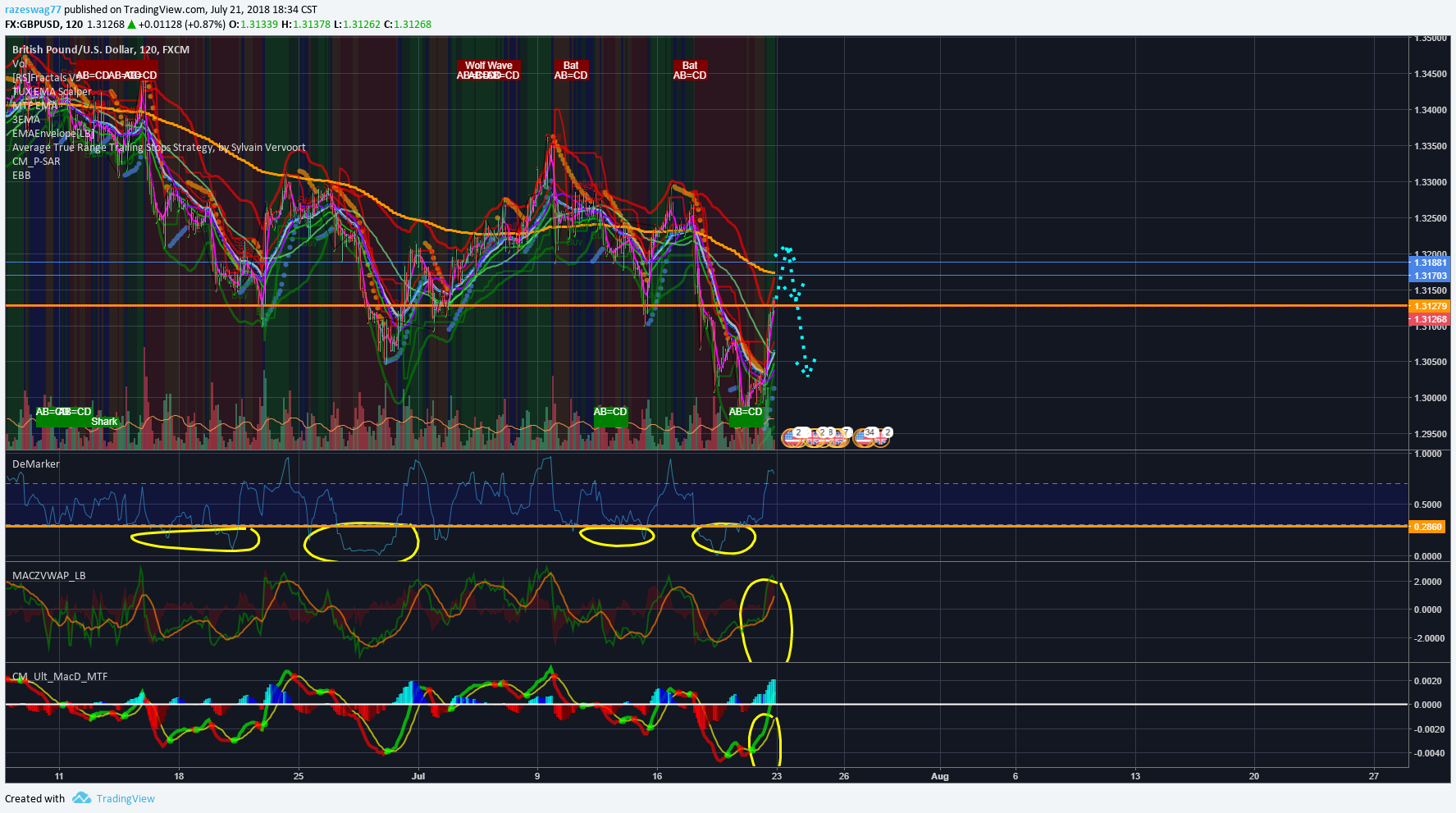1456x813 pixels.
Task: Click the -0.0040 MACD scale value
Action: pyautogui.click(x=1428, y=753)
